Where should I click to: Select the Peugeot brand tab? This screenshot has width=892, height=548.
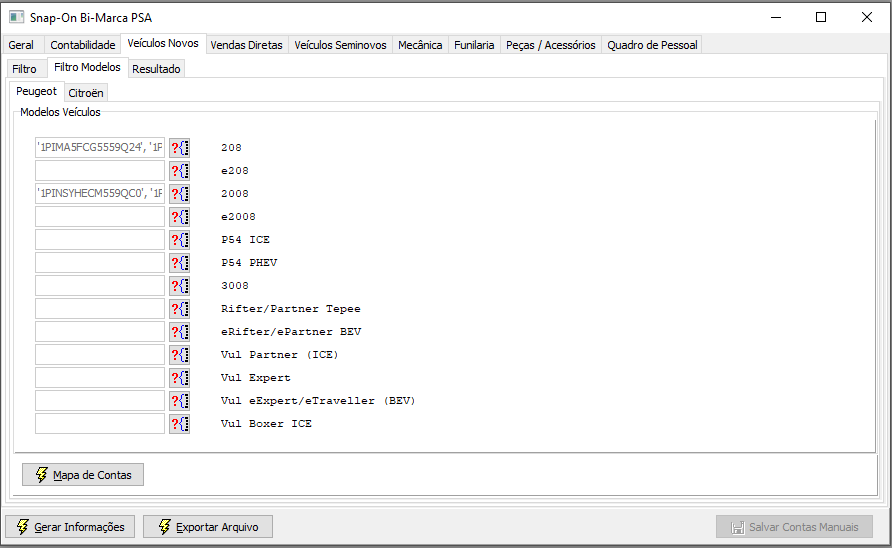point(36,91)
